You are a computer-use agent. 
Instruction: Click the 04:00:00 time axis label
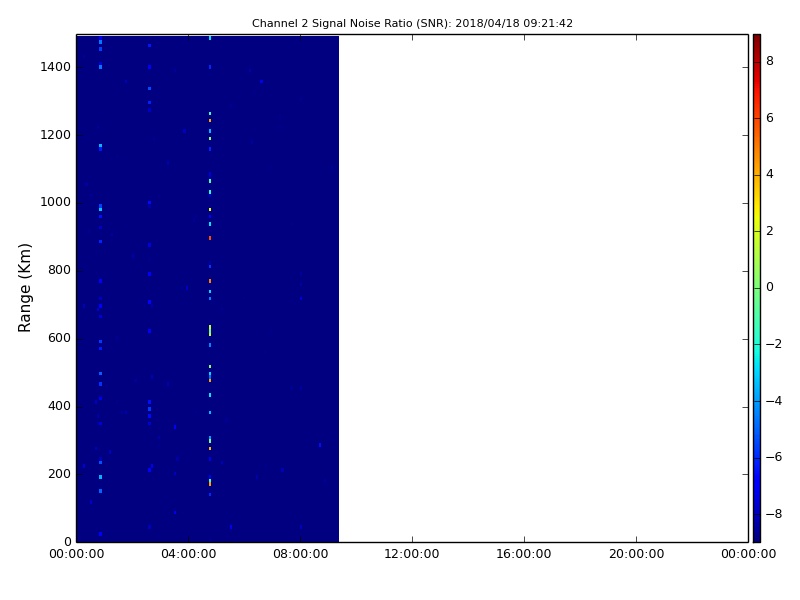tap(188, 554)
